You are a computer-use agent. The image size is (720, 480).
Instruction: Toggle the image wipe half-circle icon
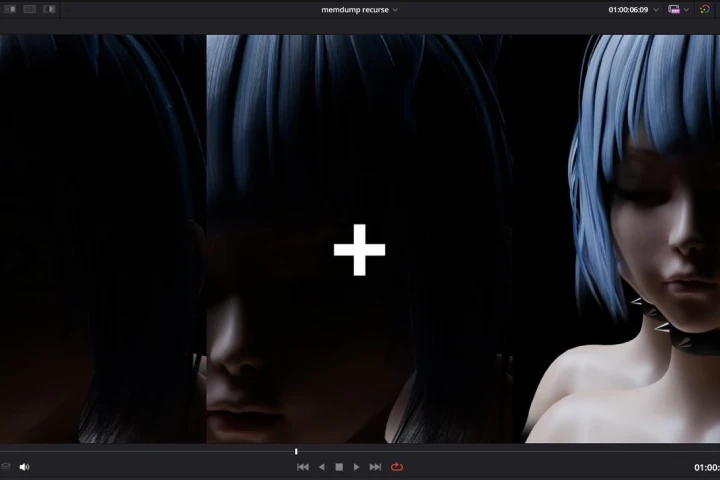pos(49,9)
